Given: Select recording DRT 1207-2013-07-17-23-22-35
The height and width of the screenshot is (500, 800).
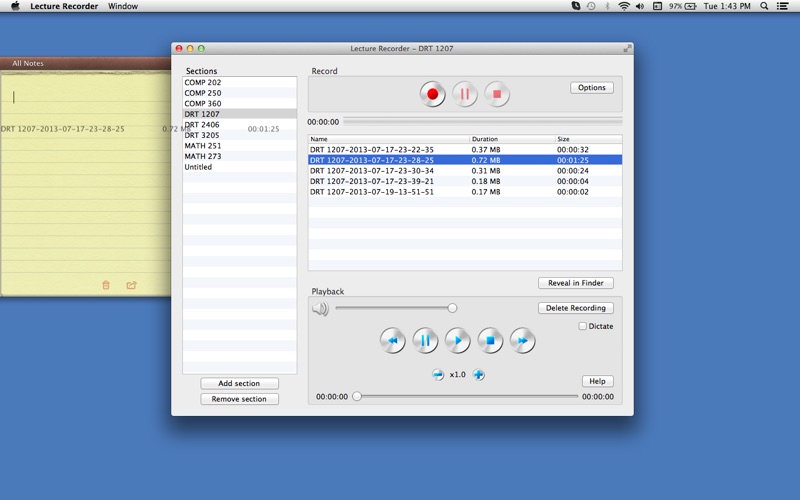Looking at the screenshot, I should click(465, 149).
